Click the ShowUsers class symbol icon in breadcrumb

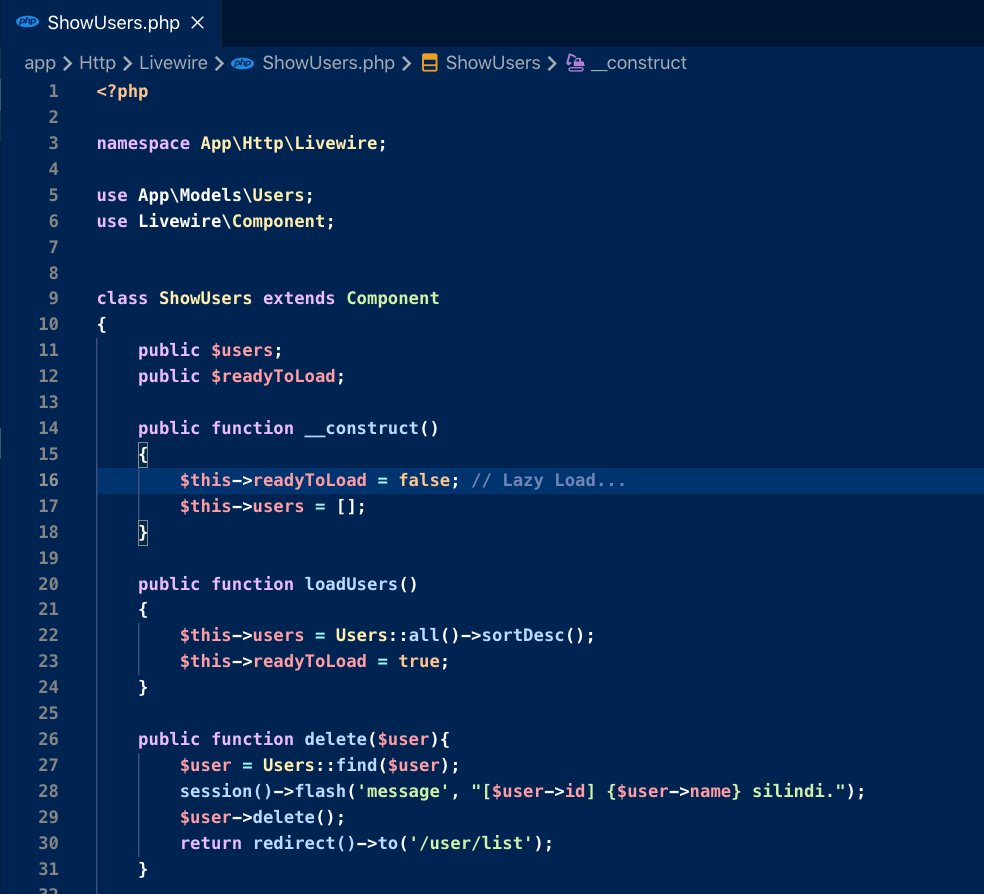(x=429, y=63)
